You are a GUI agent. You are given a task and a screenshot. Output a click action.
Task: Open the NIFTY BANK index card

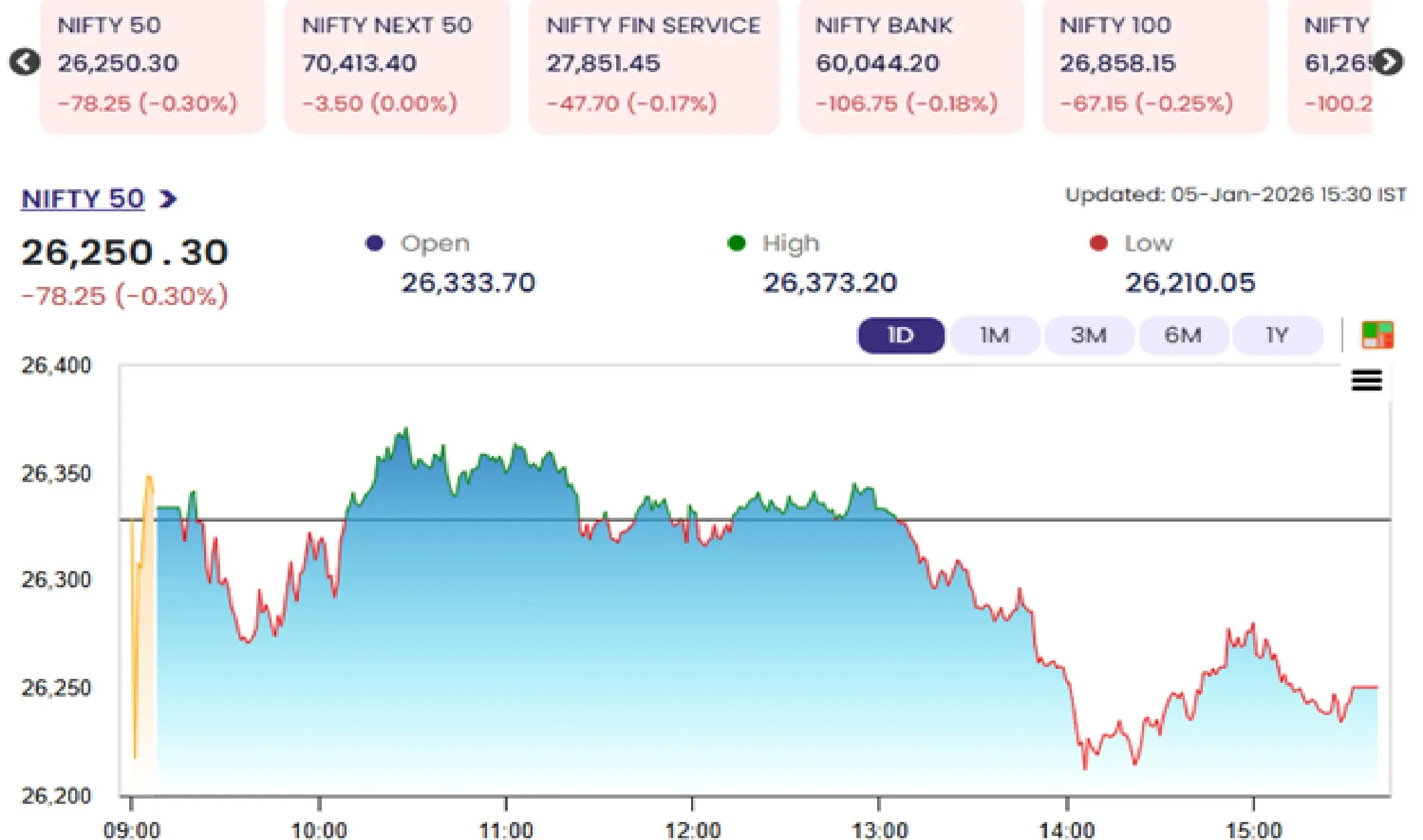(911, 65)
